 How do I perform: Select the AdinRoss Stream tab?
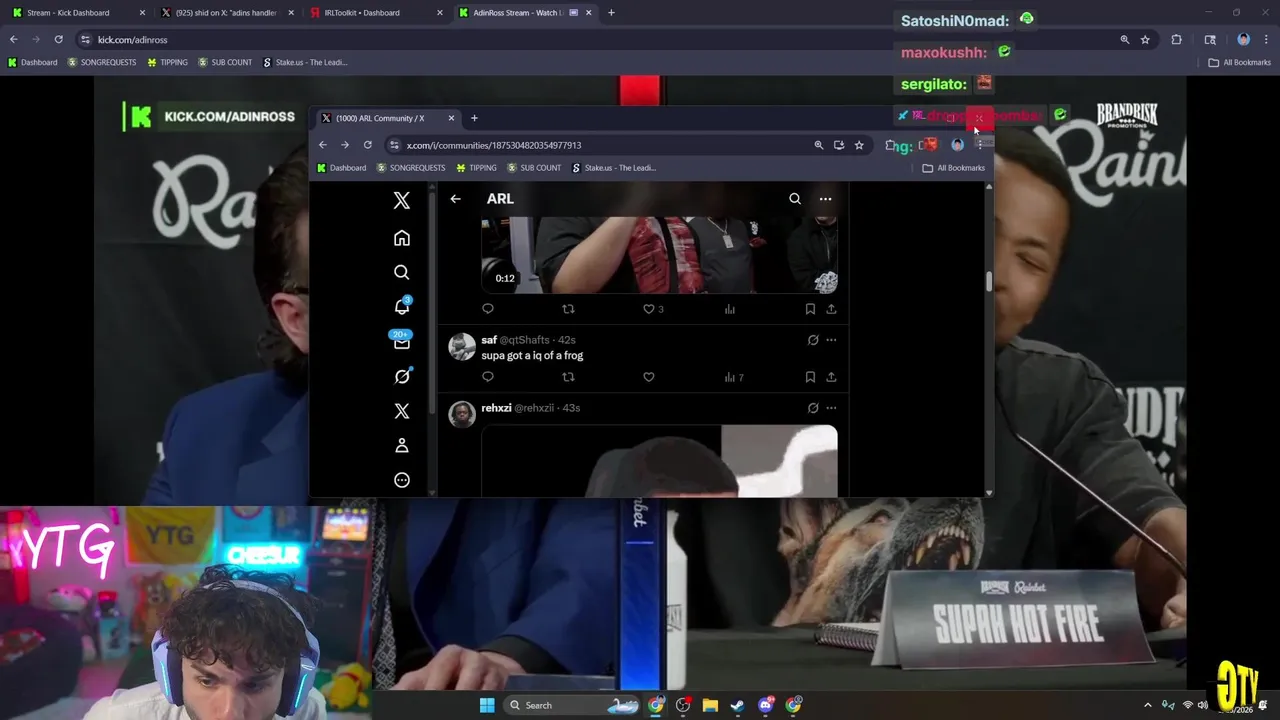pos(523,13)
